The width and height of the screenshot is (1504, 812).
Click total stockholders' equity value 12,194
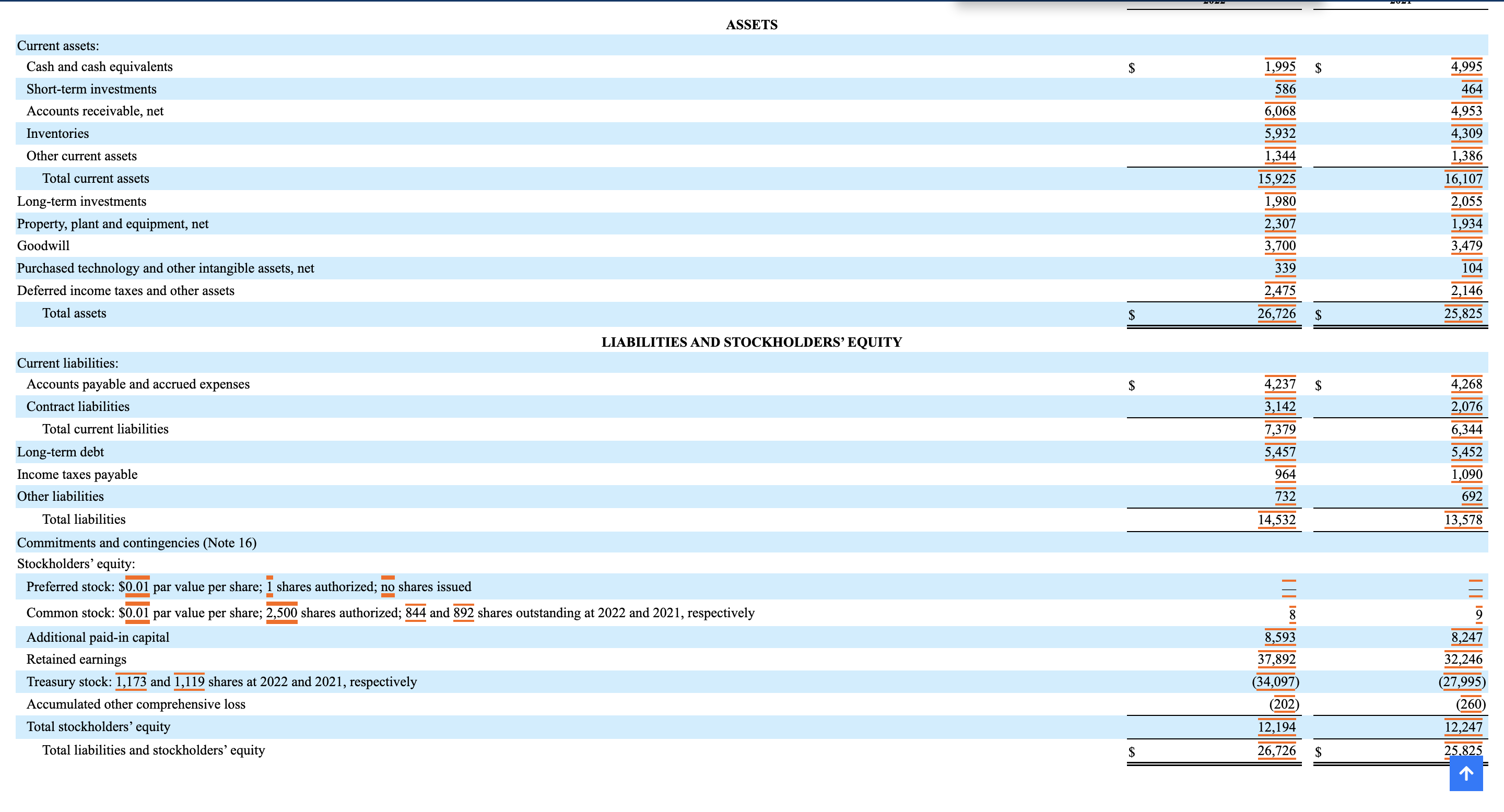(1276, 727)
